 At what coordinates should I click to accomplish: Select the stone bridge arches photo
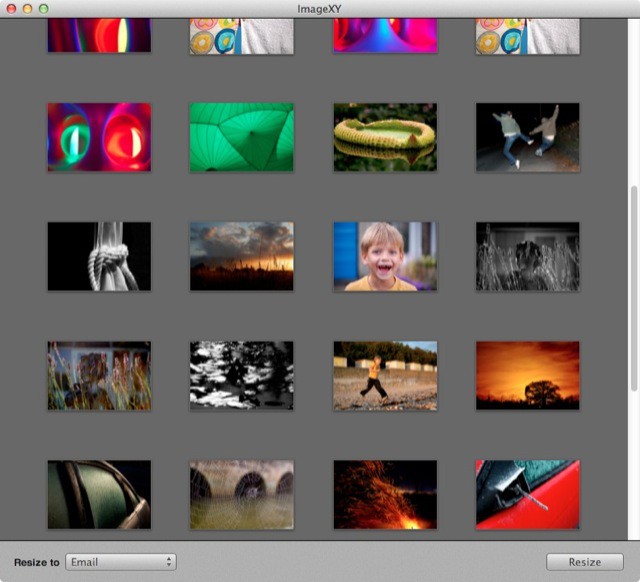242,494
